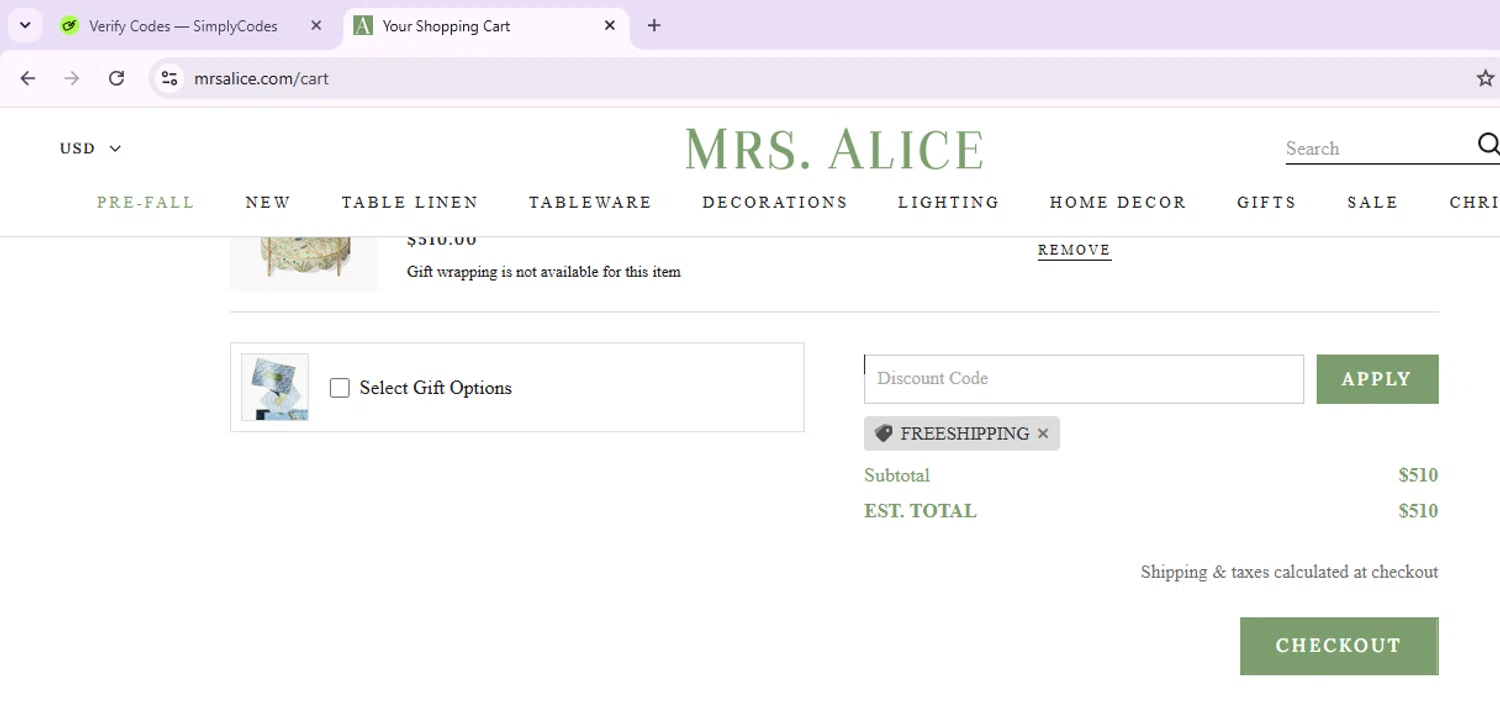The height and width of the screenshot is (708, 1500).
Task: Click the EST. TOTAL label
Action: coord(920,511)
